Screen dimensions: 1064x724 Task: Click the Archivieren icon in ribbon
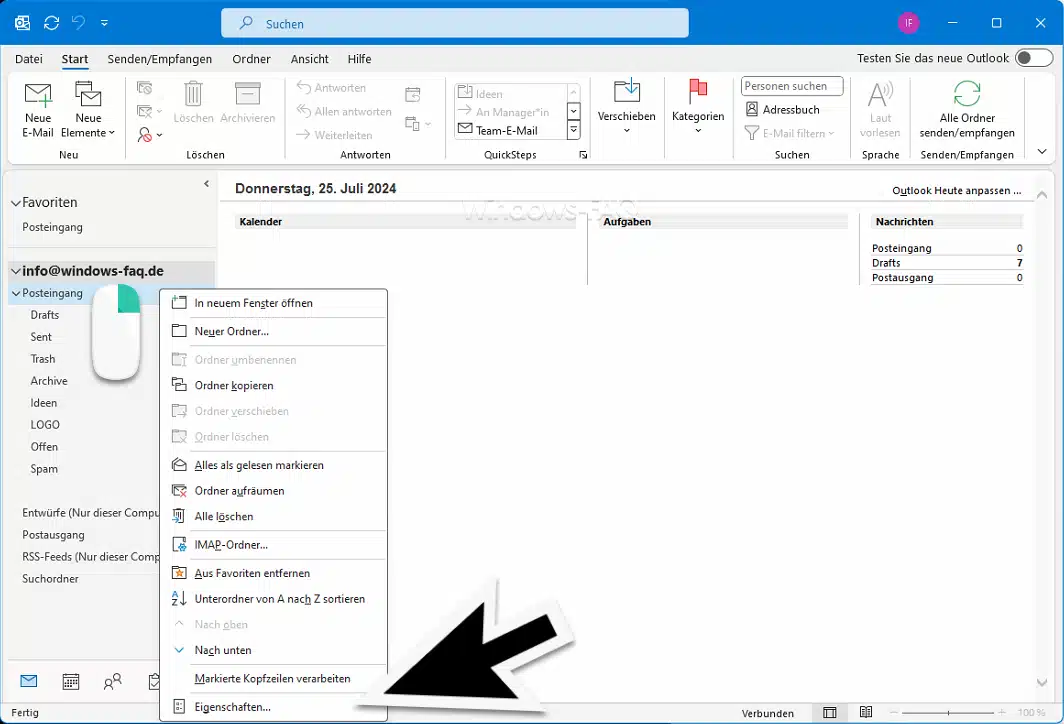click(248, 102)
